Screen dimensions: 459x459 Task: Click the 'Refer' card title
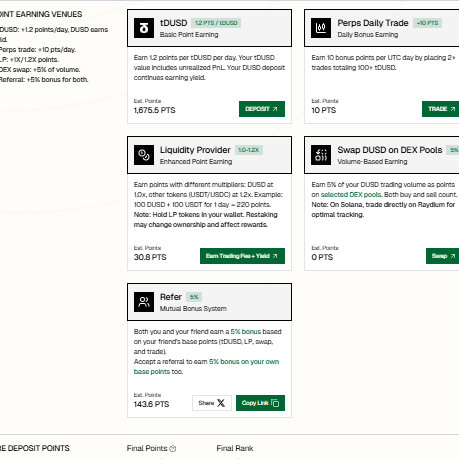[x=171, y=297]
